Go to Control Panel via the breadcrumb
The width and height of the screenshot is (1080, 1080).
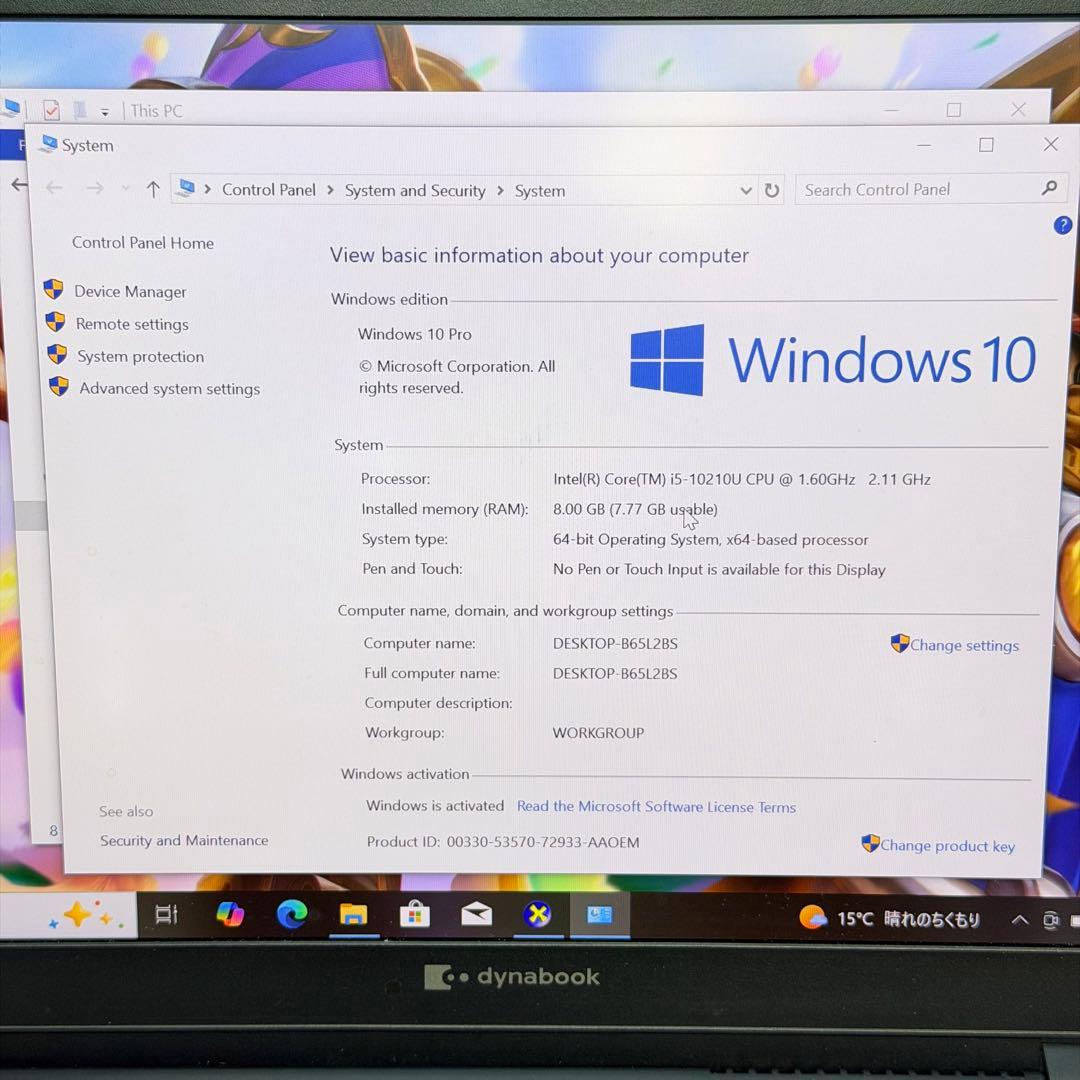(268, 190)
